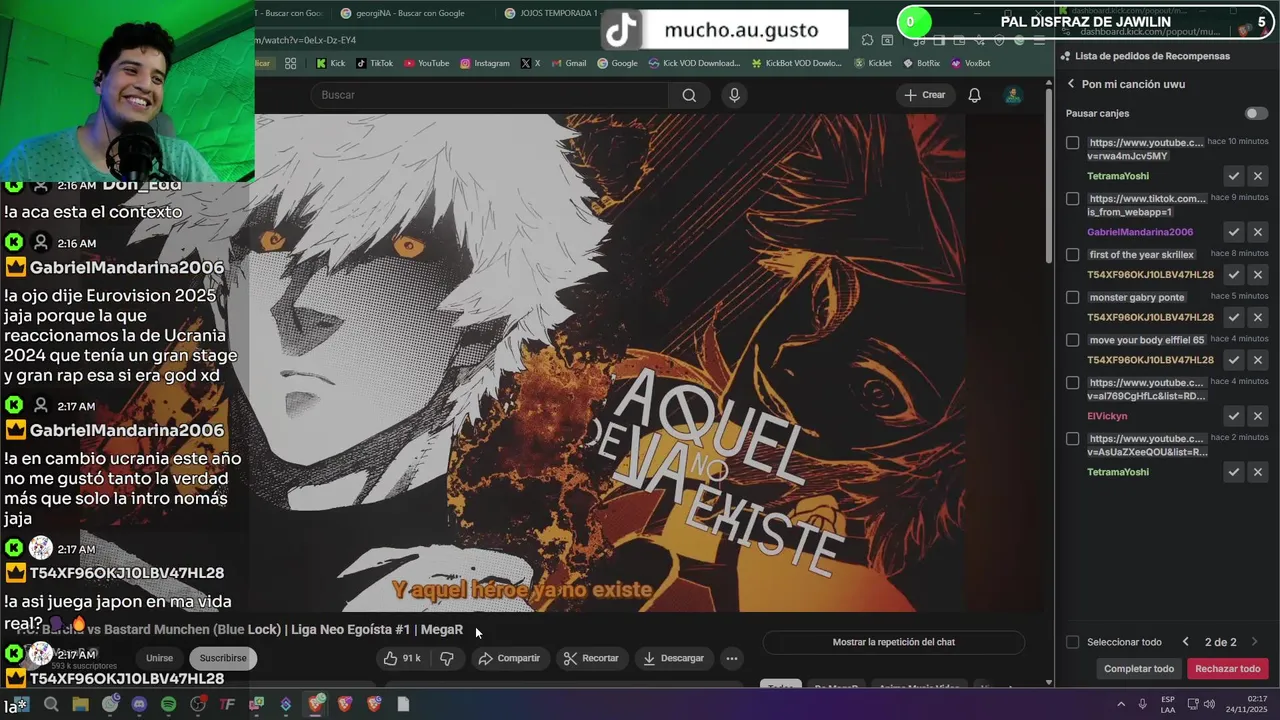Click 'Compartir' to share the video

(x=509, y=658)
